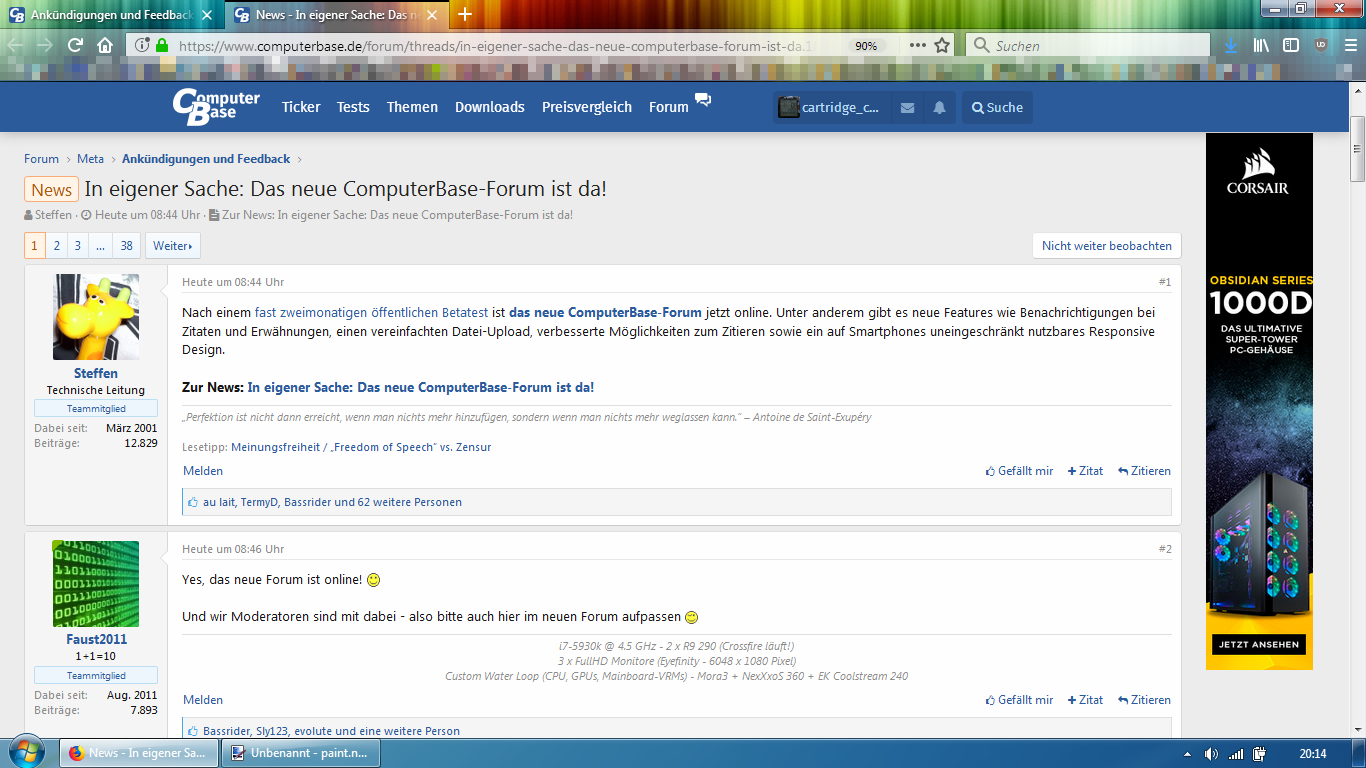Report Steffen's post with Melden
Viewport: 1366px width, 768px height.
point(203,471)
